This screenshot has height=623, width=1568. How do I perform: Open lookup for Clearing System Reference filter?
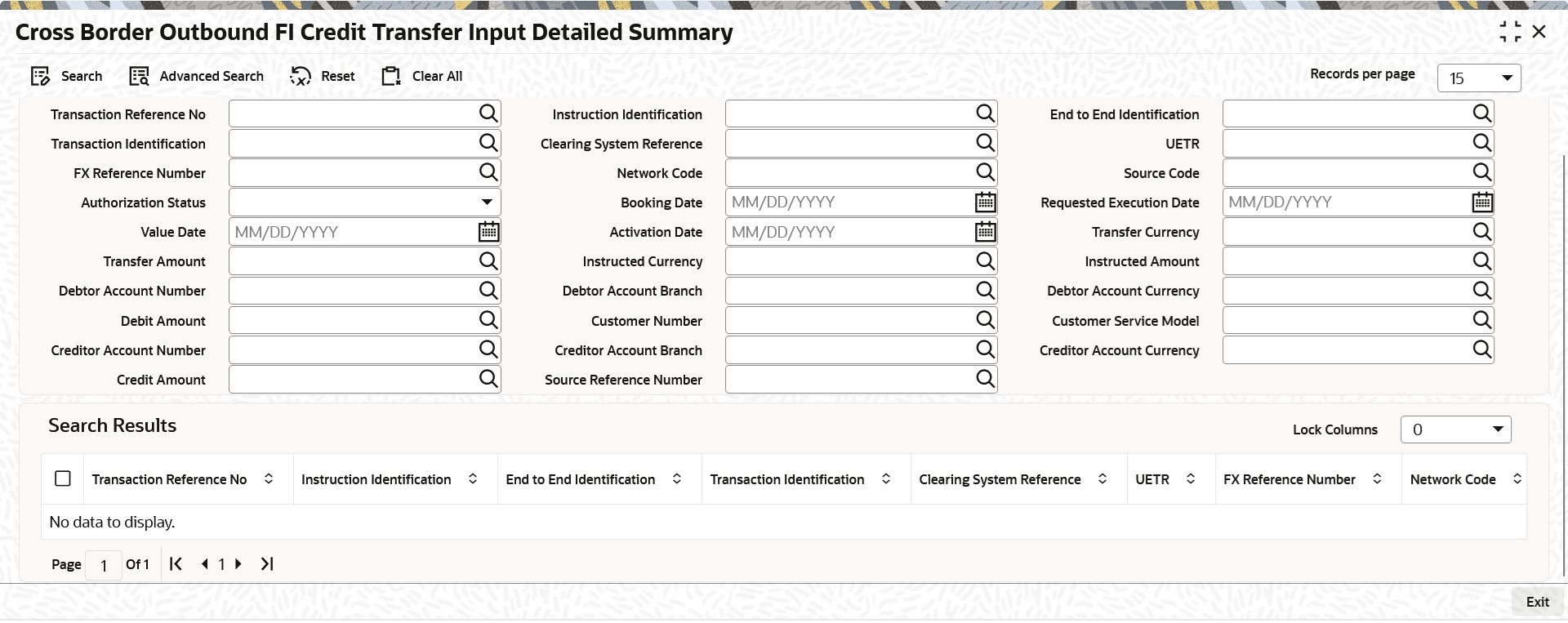tap(986, 143)
